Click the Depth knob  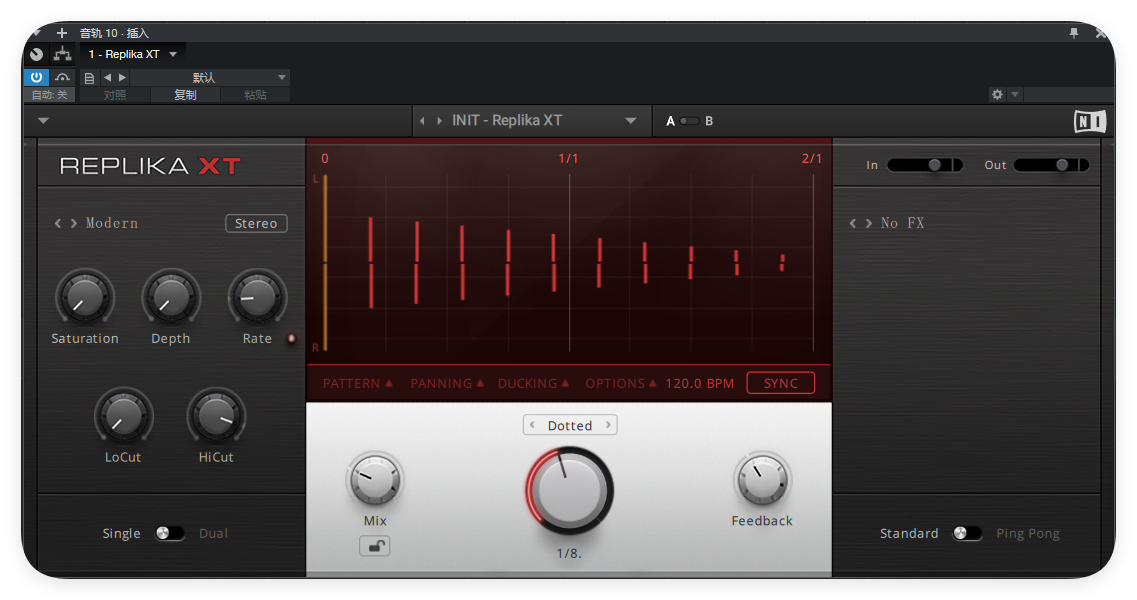[x=171, y=297]
